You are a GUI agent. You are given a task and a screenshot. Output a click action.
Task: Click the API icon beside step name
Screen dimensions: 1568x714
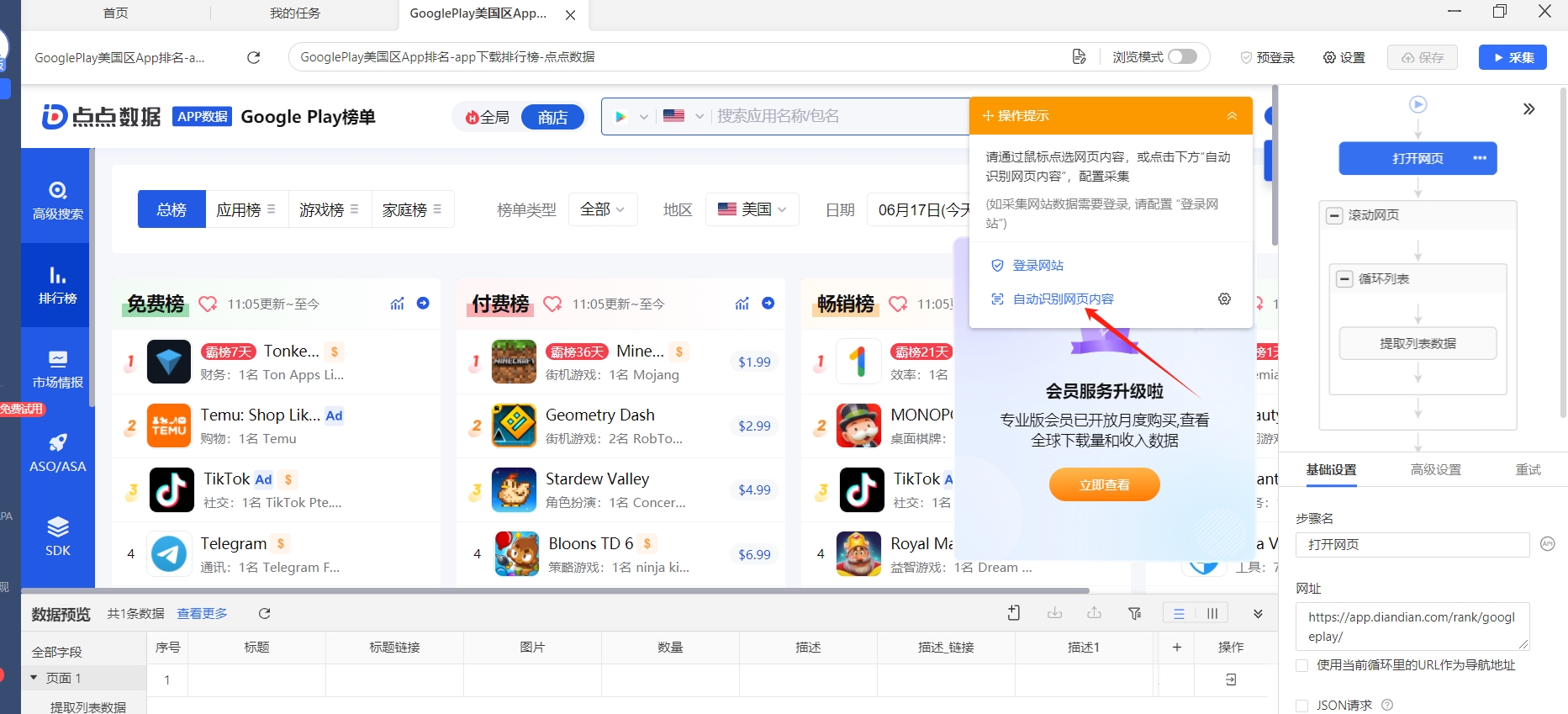1547,544
